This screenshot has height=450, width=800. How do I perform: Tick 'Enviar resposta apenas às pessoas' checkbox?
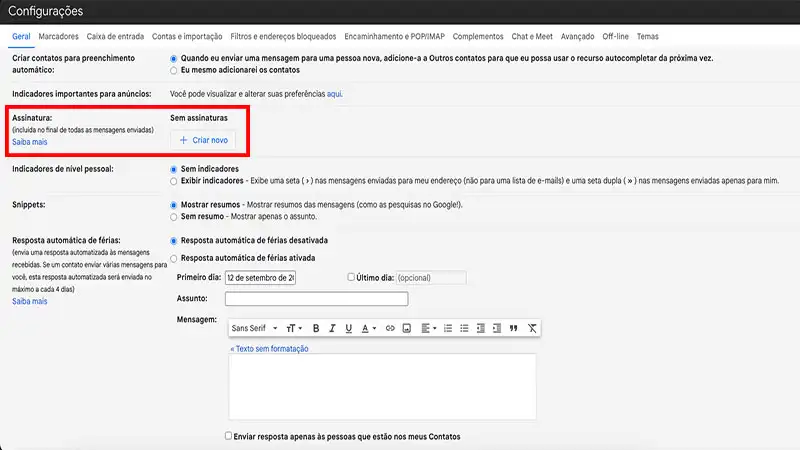tap(229, 436)
